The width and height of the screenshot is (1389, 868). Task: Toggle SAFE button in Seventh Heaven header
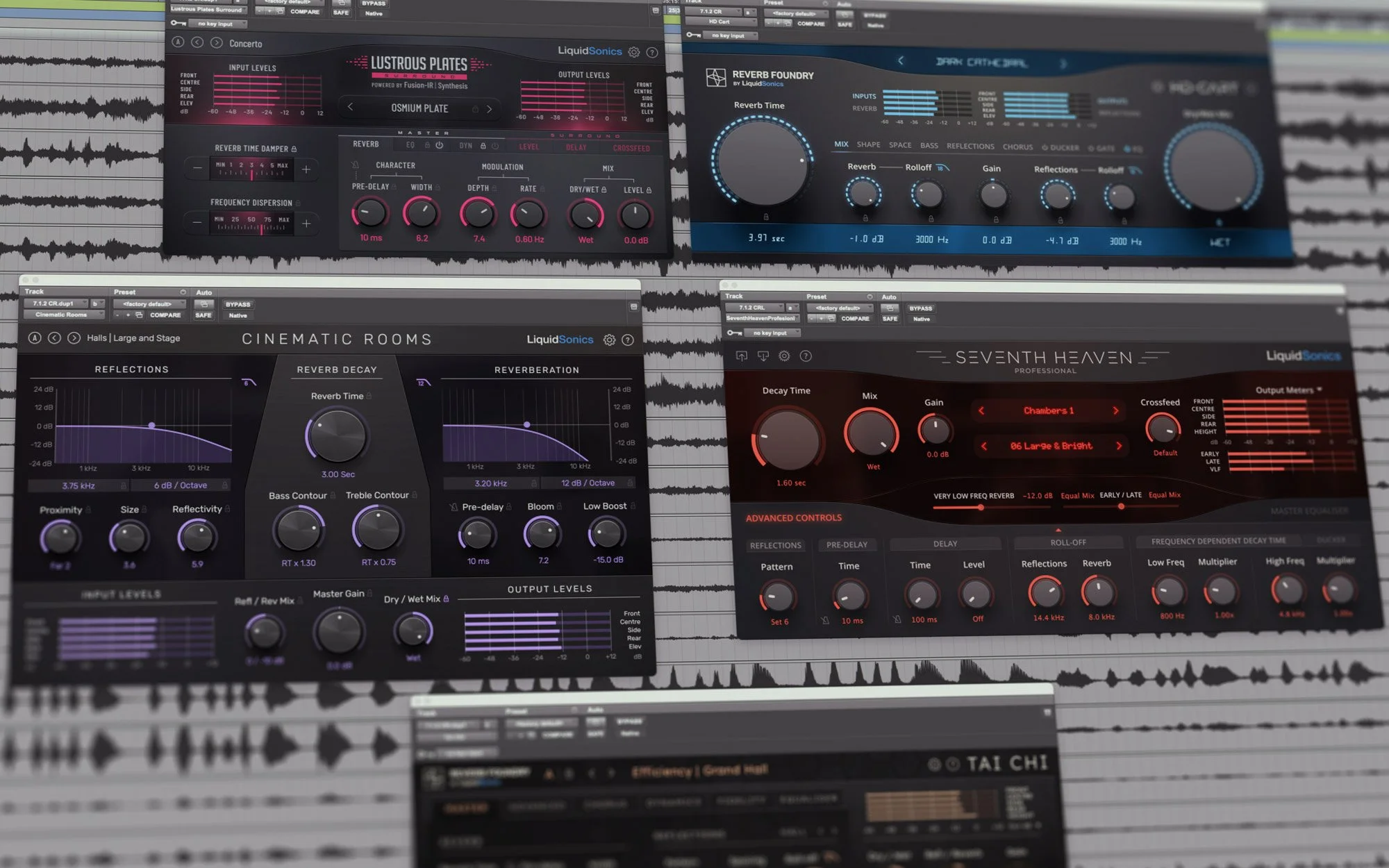(890, 319)
